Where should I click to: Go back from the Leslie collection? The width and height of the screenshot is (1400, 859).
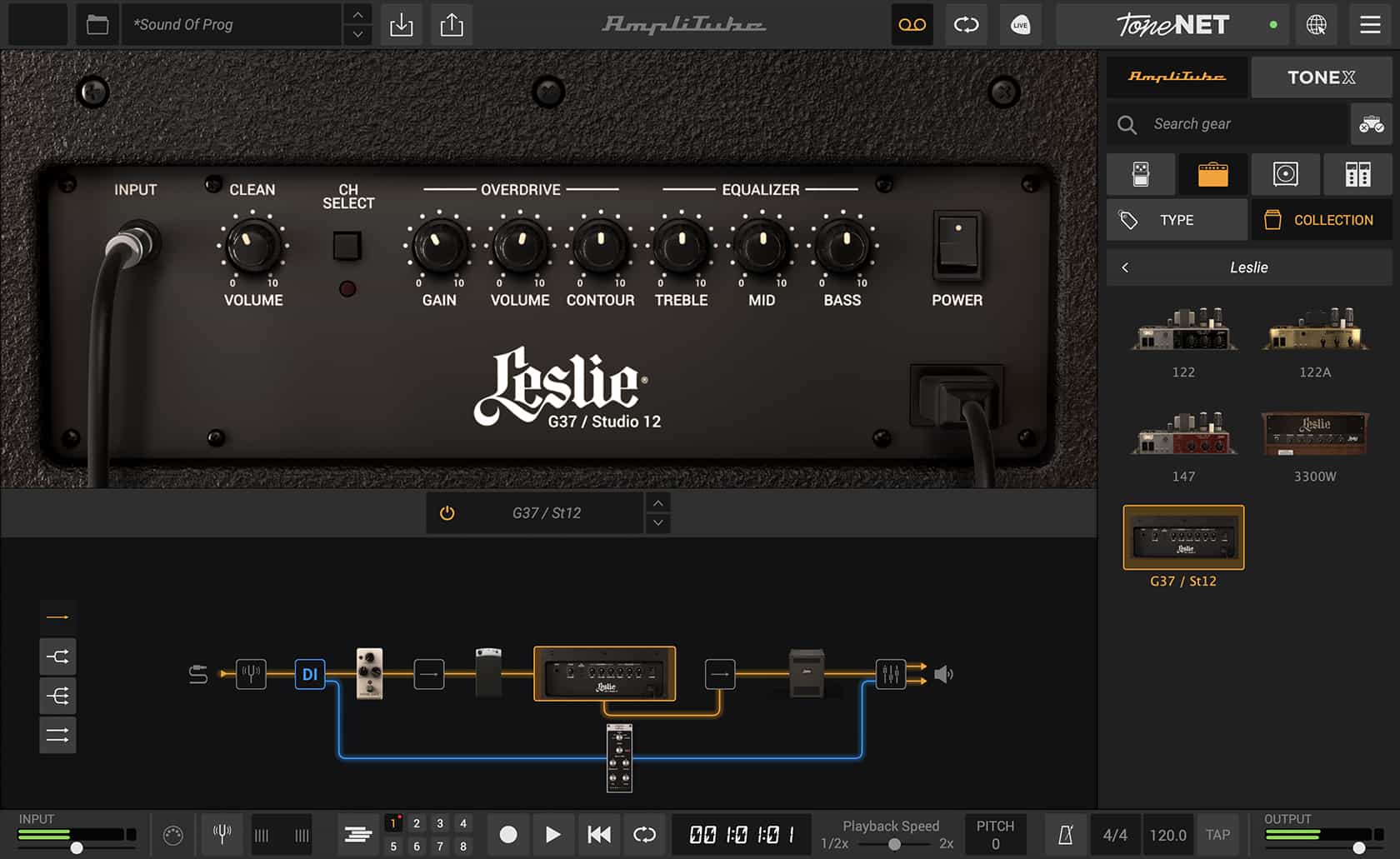click(x=1125, y=267)
